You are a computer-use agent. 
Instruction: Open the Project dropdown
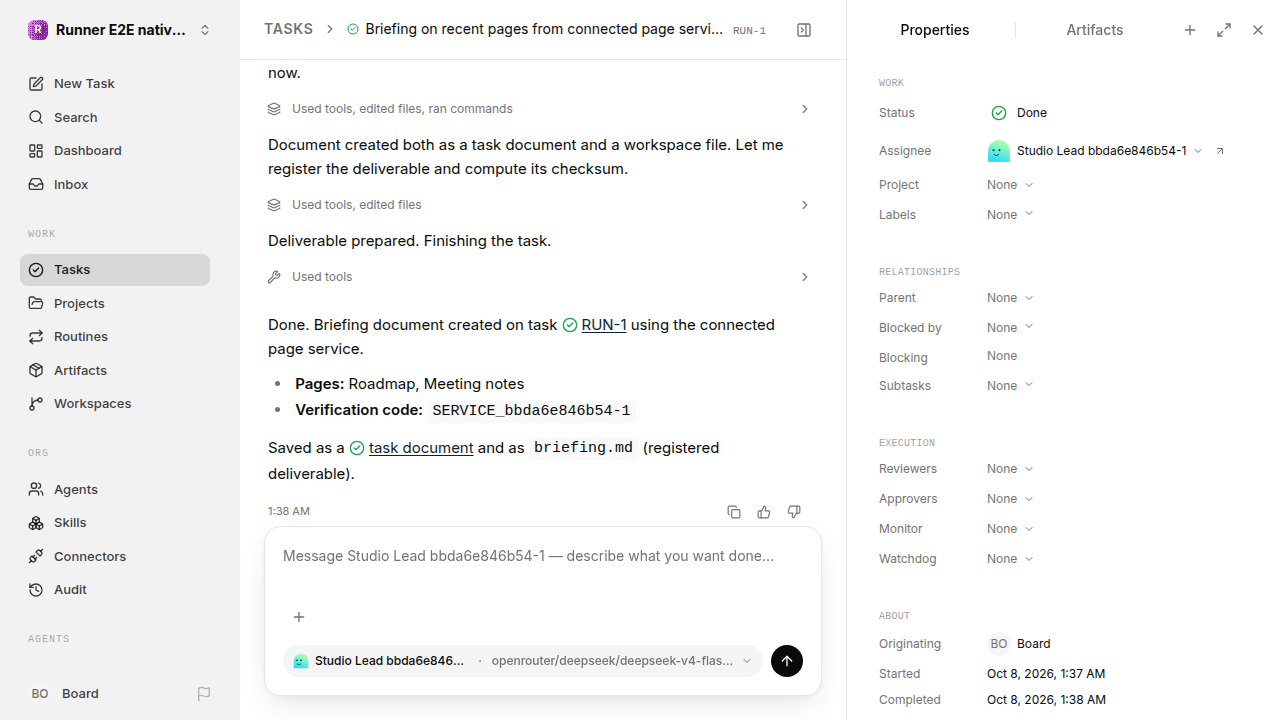[1010, 185]
